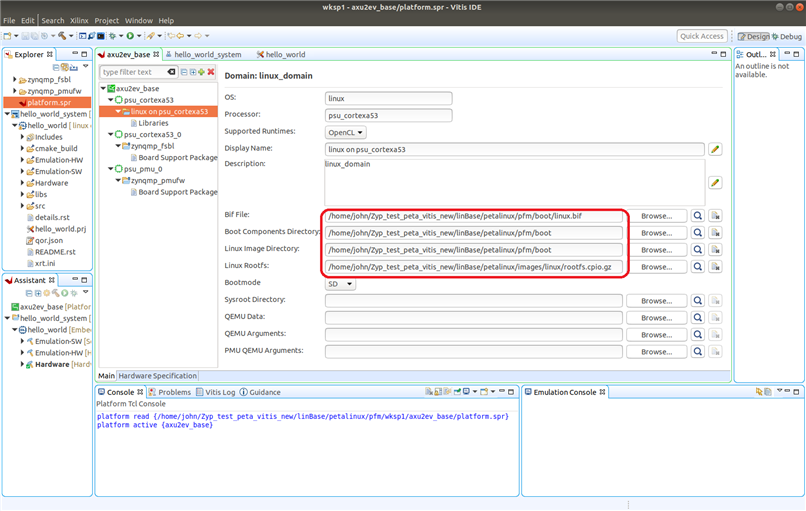The image size is (806, 511).
Task: Collapse axu2ev_base root tree node
Action: (x=103, y=88)
